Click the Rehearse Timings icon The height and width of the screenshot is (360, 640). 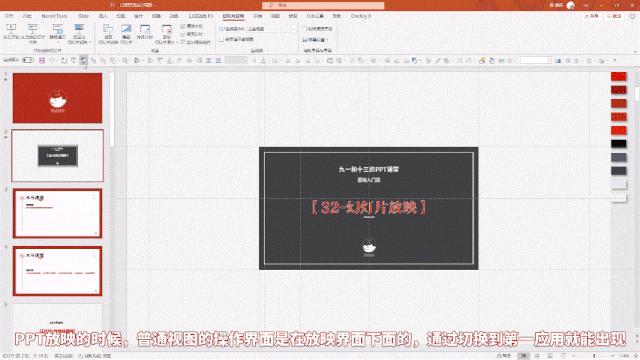(x=144, y=32)
